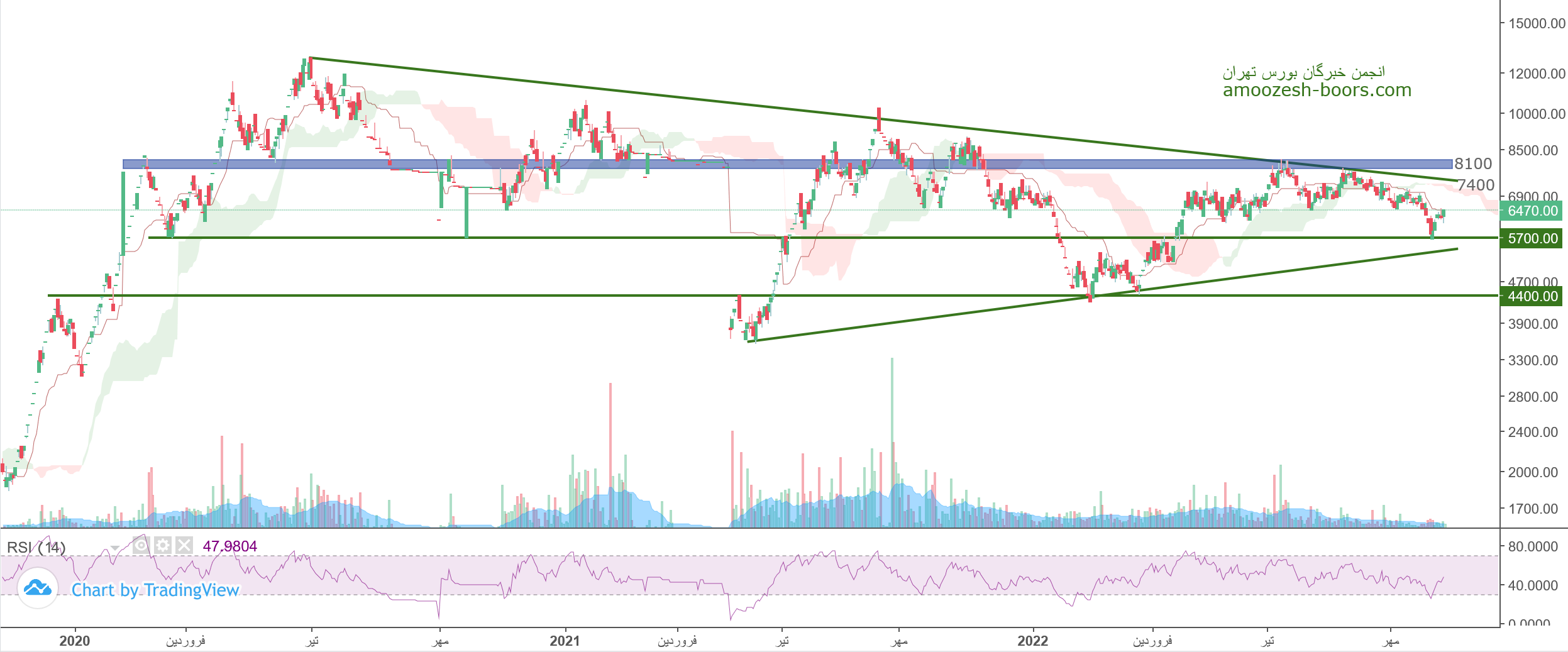Remove the RSI indicator with X icon

(184, 545)
